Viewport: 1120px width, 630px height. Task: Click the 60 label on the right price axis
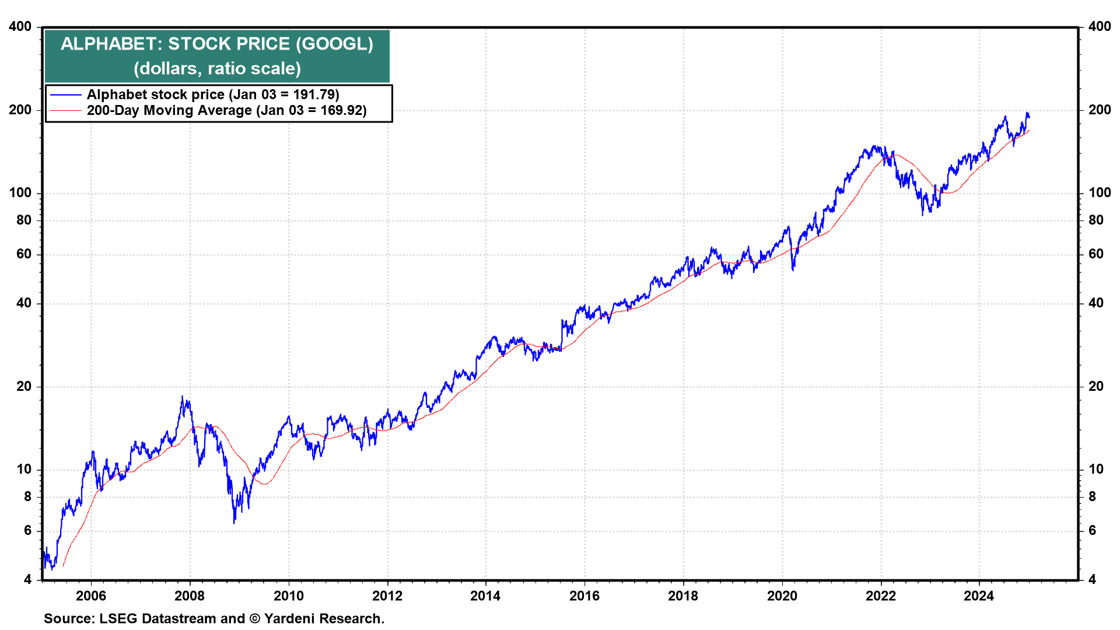(1096, 254)
